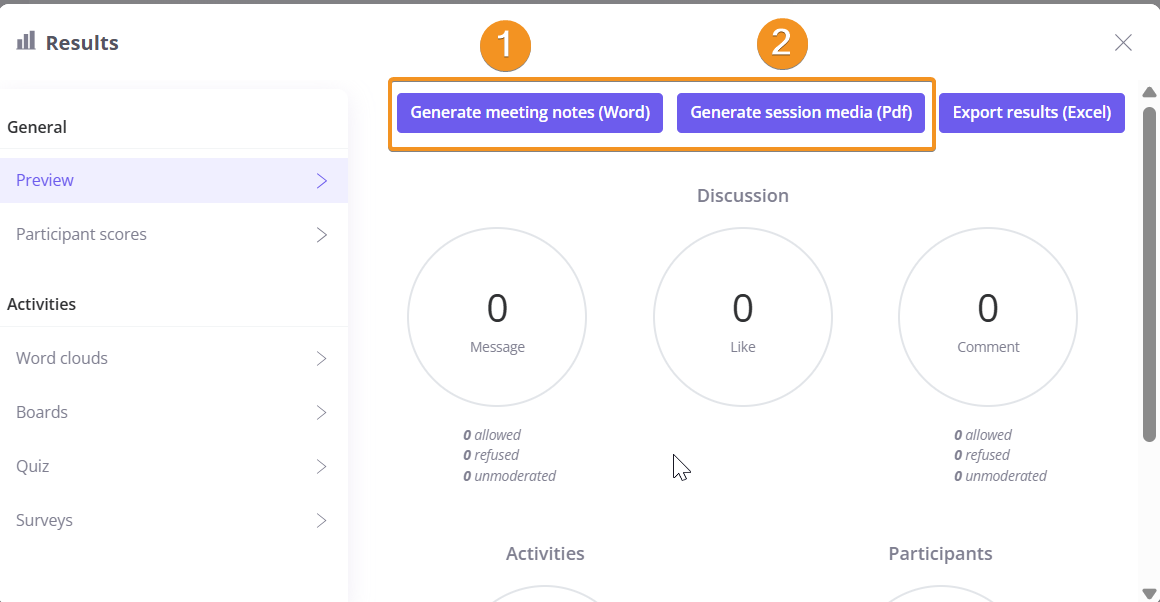1160x602 pixels.
Task: Expand Word clouds chevron arrow
Action: point(322,359)
